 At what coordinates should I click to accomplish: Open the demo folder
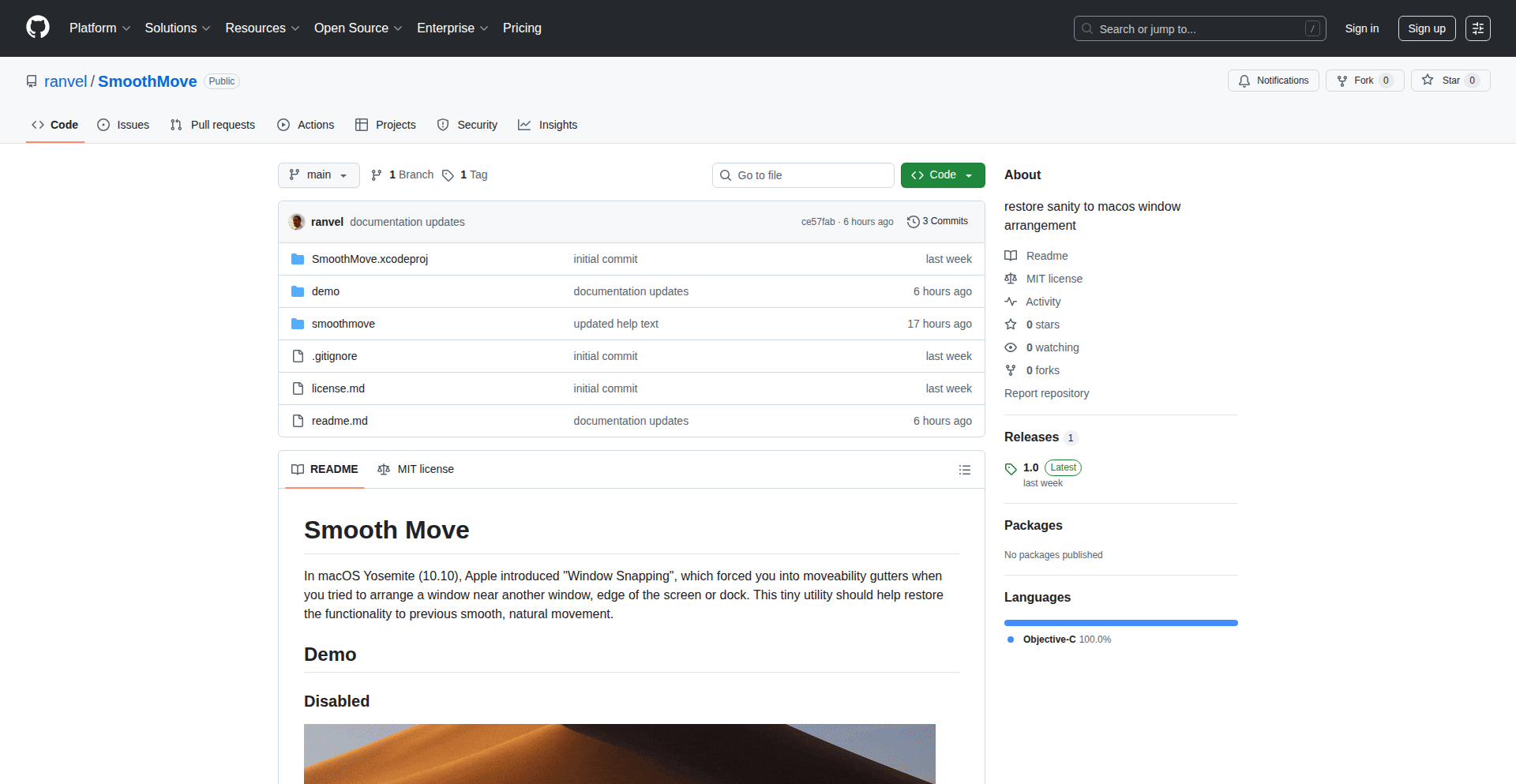pyautogui.click(x=325, y=291)
